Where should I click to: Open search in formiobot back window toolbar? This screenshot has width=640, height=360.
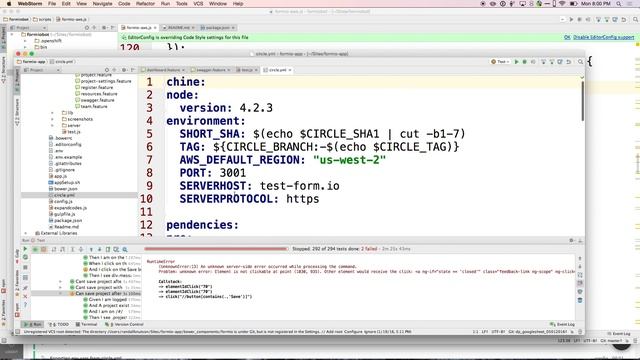coord(636,20)
